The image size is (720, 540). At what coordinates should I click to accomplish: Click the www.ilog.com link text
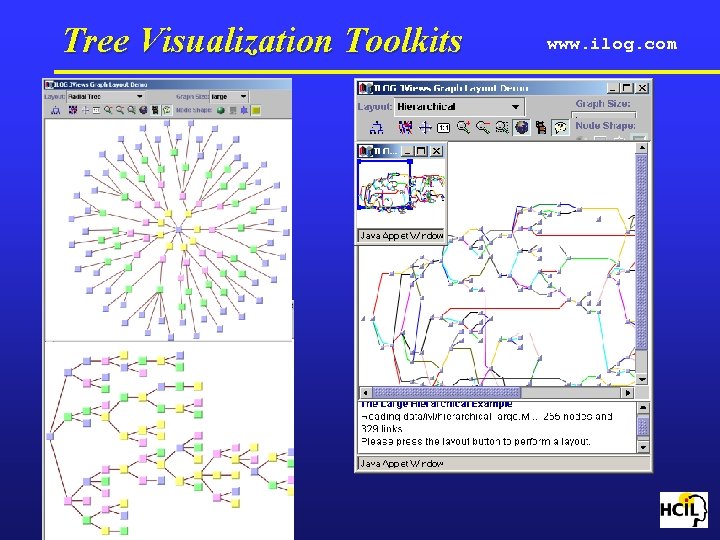pos(612,44)
